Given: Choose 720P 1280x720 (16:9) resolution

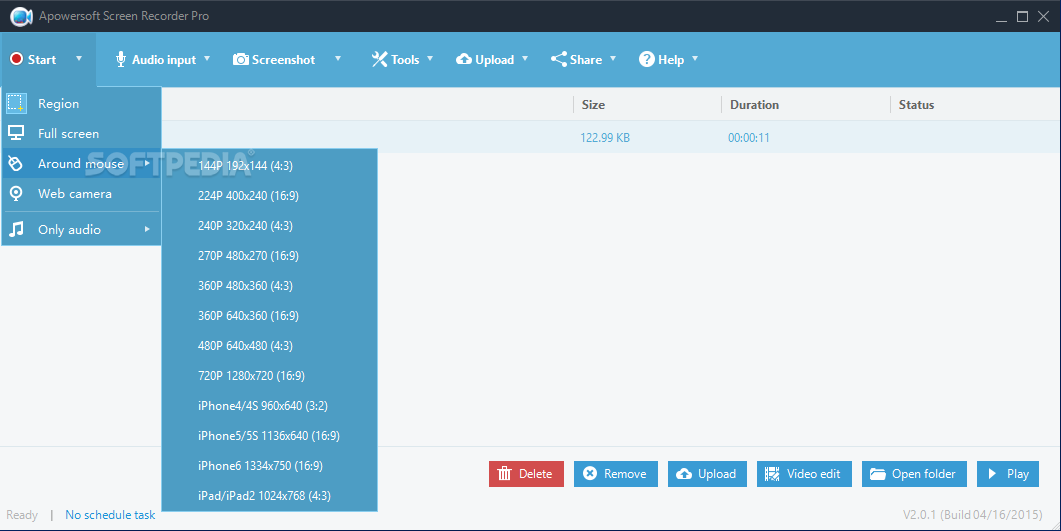Looking at the screenshot, I should click(269, 375).
